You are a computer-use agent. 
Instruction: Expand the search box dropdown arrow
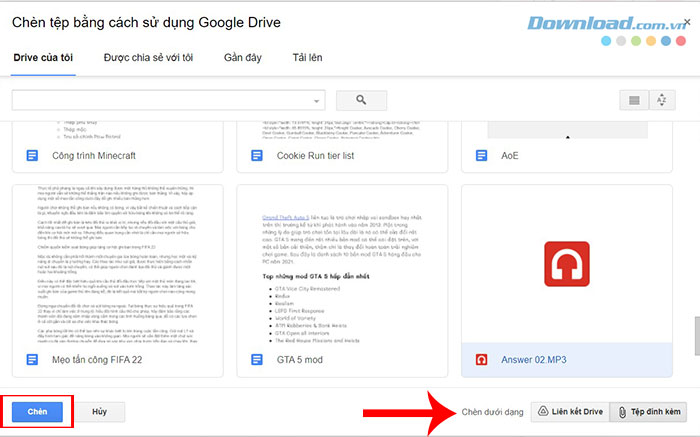point(317,100)
